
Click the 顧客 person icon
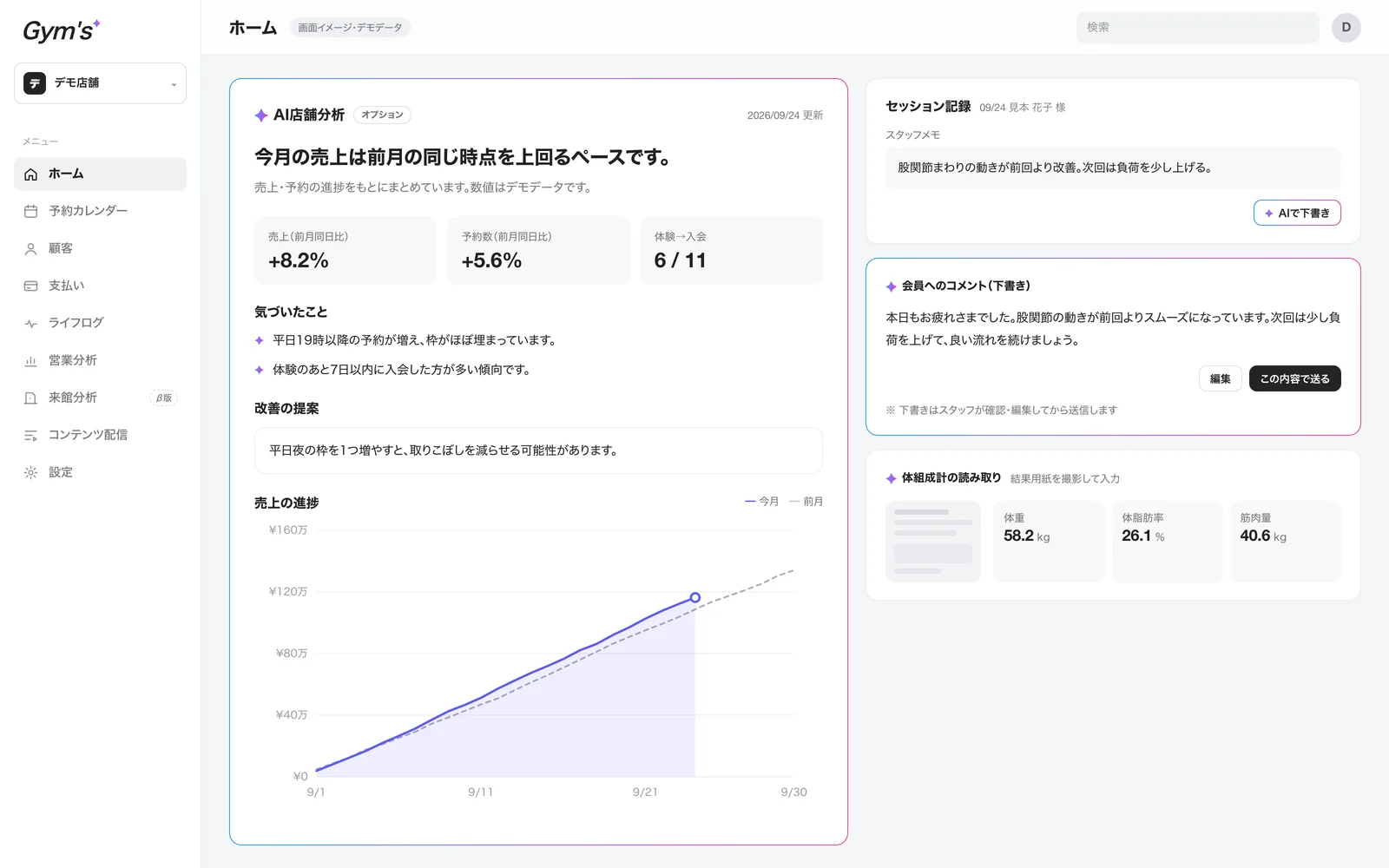point(31,248)
